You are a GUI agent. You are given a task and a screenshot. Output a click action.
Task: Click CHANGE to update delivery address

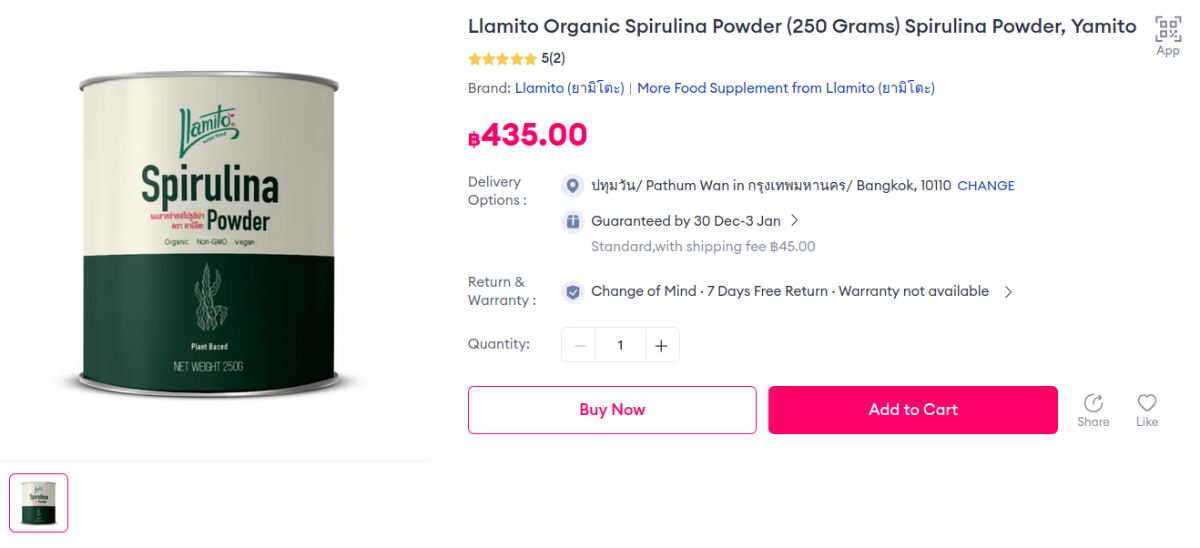985,186
